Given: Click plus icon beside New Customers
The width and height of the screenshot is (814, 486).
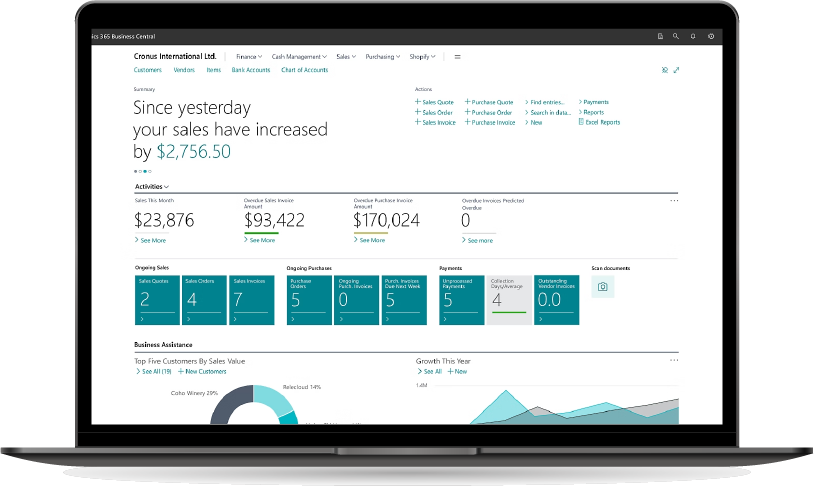Looking at the screenshot, I should [x=181, y=371].
